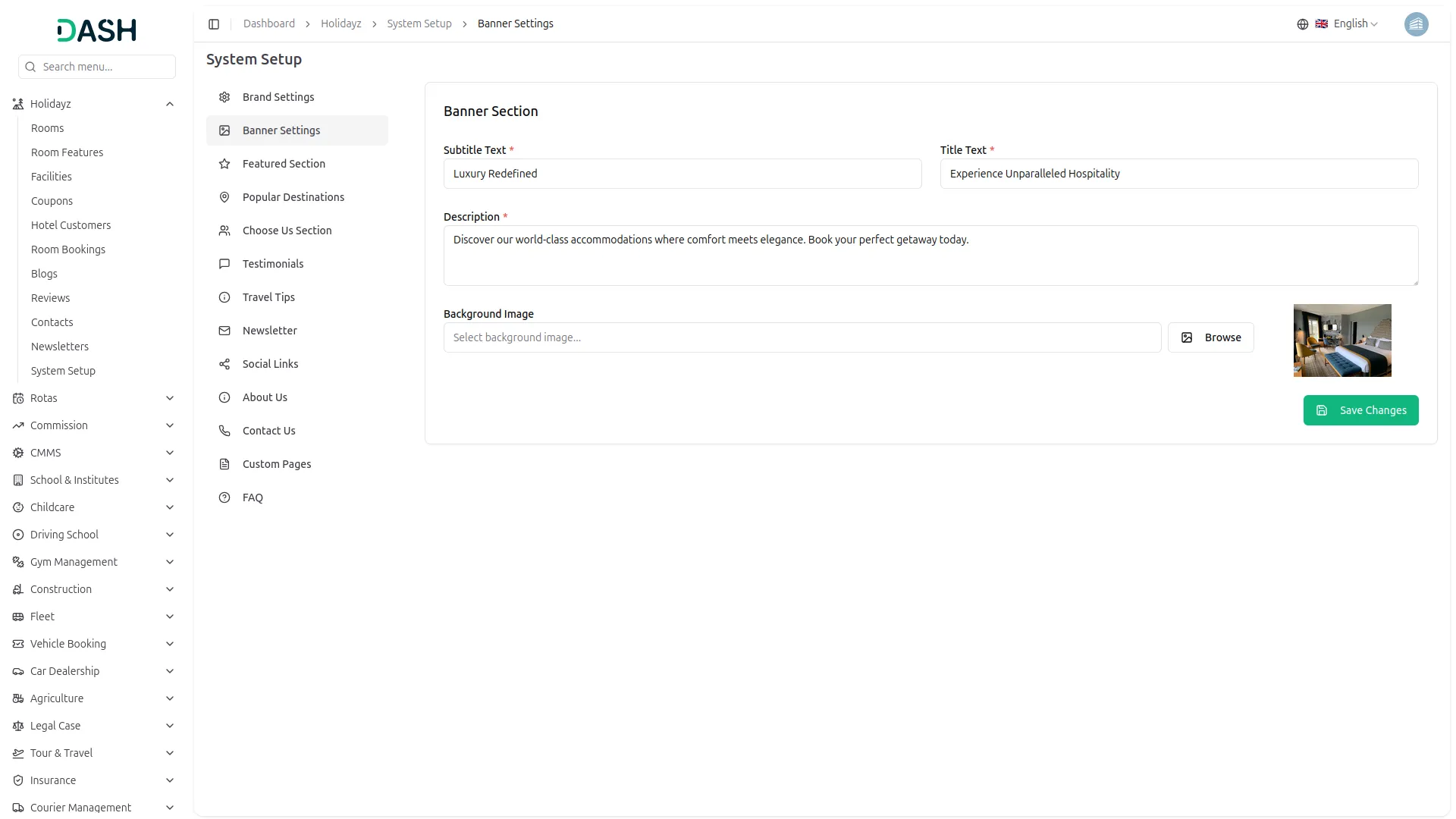This screenshot has height=819, width=1456.
Task: Open the user avatar menu
Action: click(x=1415, y=24)
